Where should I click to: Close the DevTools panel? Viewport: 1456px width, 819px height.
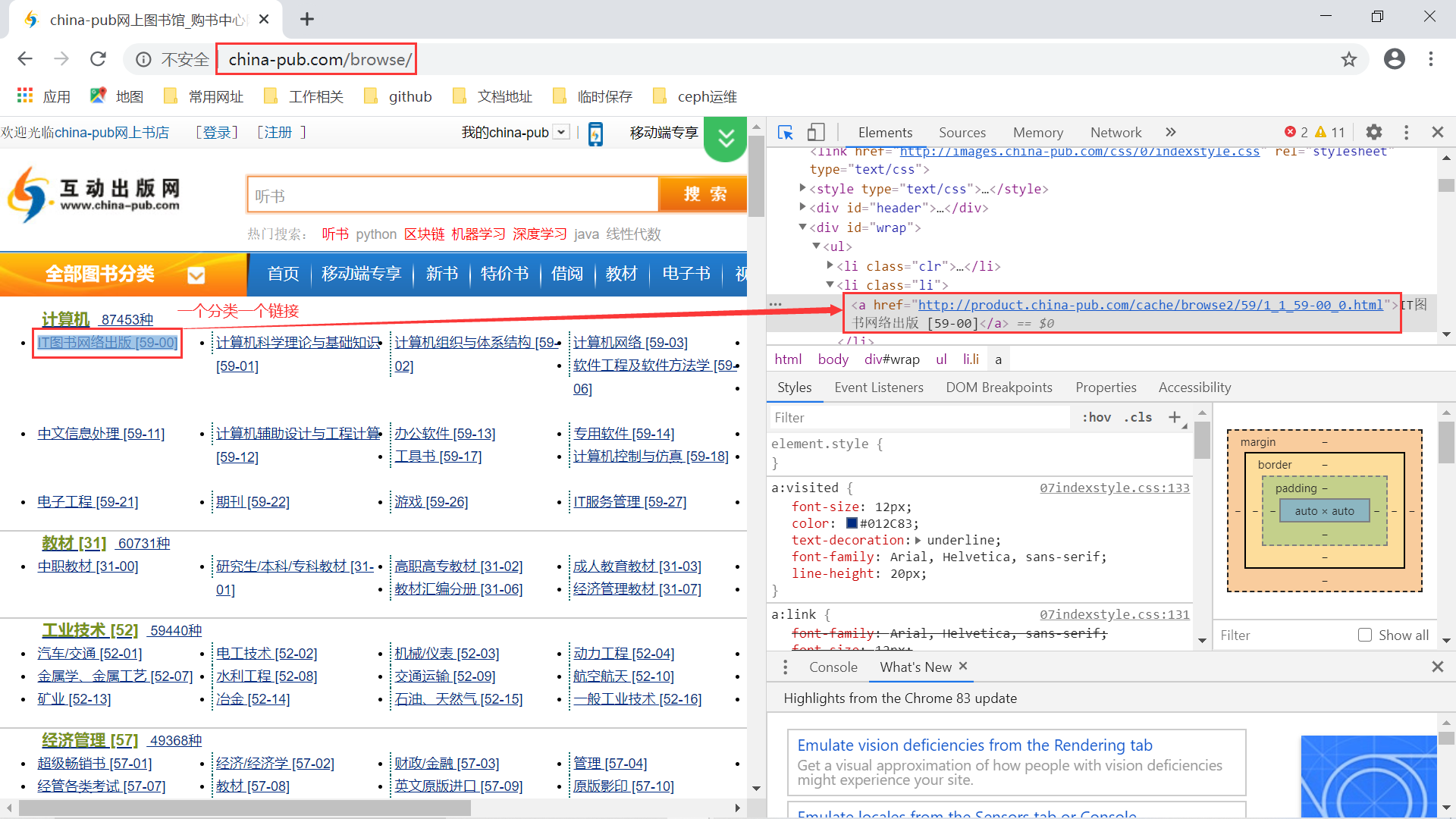click(x=1437, y=133)
